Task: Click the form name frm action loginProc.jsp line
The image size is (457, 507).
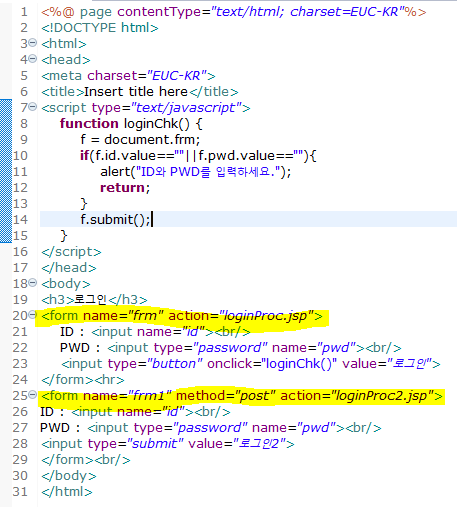Action: (182, 316)
